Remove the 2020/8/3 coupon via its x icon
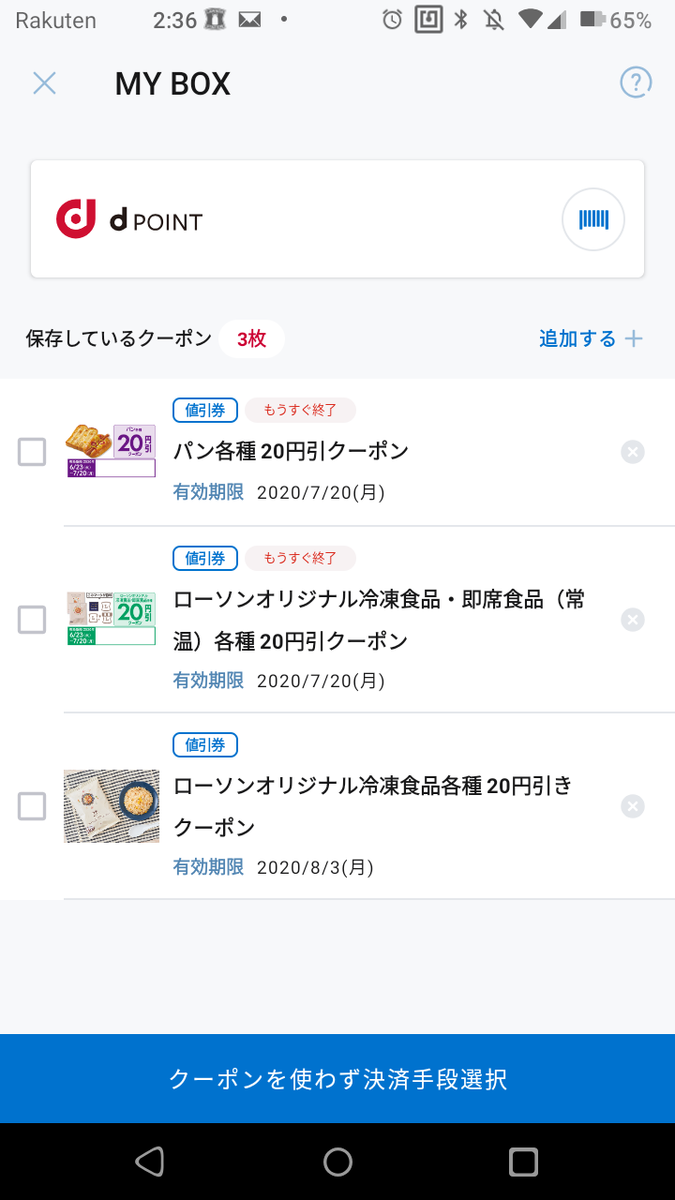Screen dimensions: 675x1200 [x=633, y=805]
